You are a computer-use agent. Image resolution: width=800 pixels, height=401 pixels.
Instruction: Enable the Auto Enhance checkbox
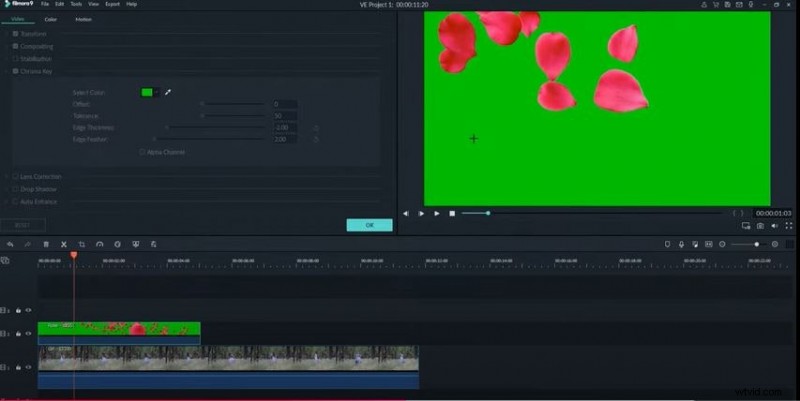[x=15, y=202]
